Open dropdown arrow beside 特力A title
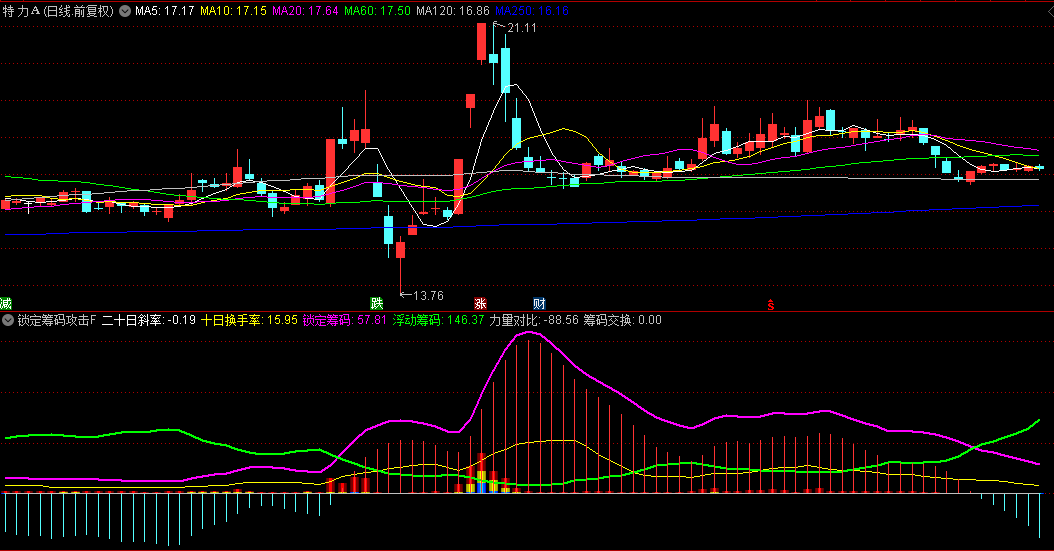 pos(124,11)
